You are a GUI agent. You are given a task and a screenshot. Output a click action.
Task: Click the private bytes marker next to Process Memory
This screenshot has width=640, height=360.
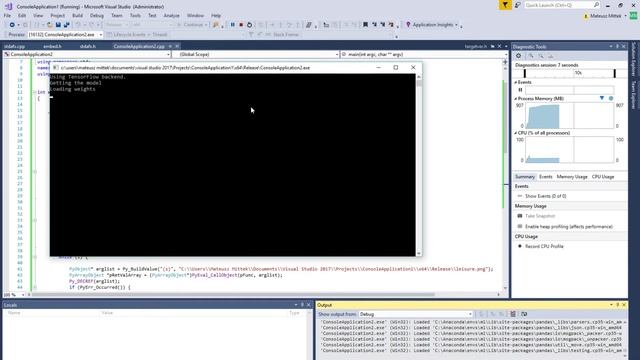611,98
